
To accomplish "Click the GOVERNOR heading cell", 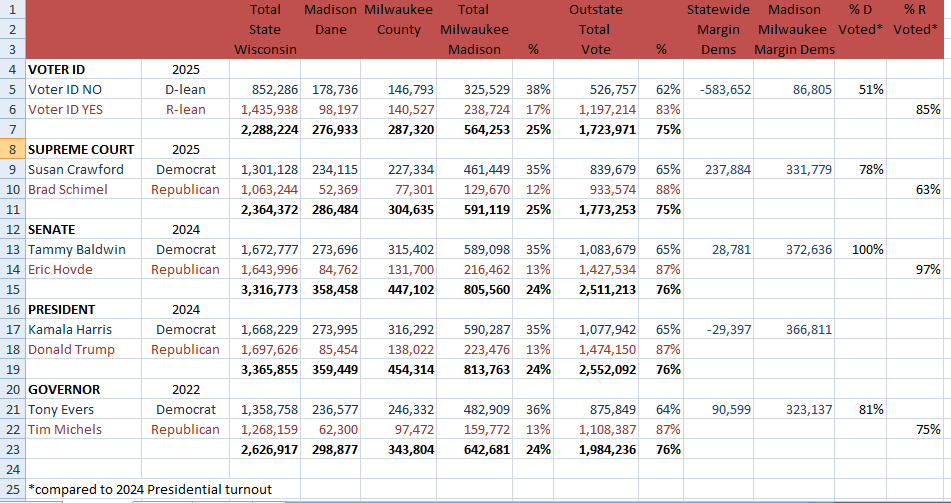I will coord(84,390).
